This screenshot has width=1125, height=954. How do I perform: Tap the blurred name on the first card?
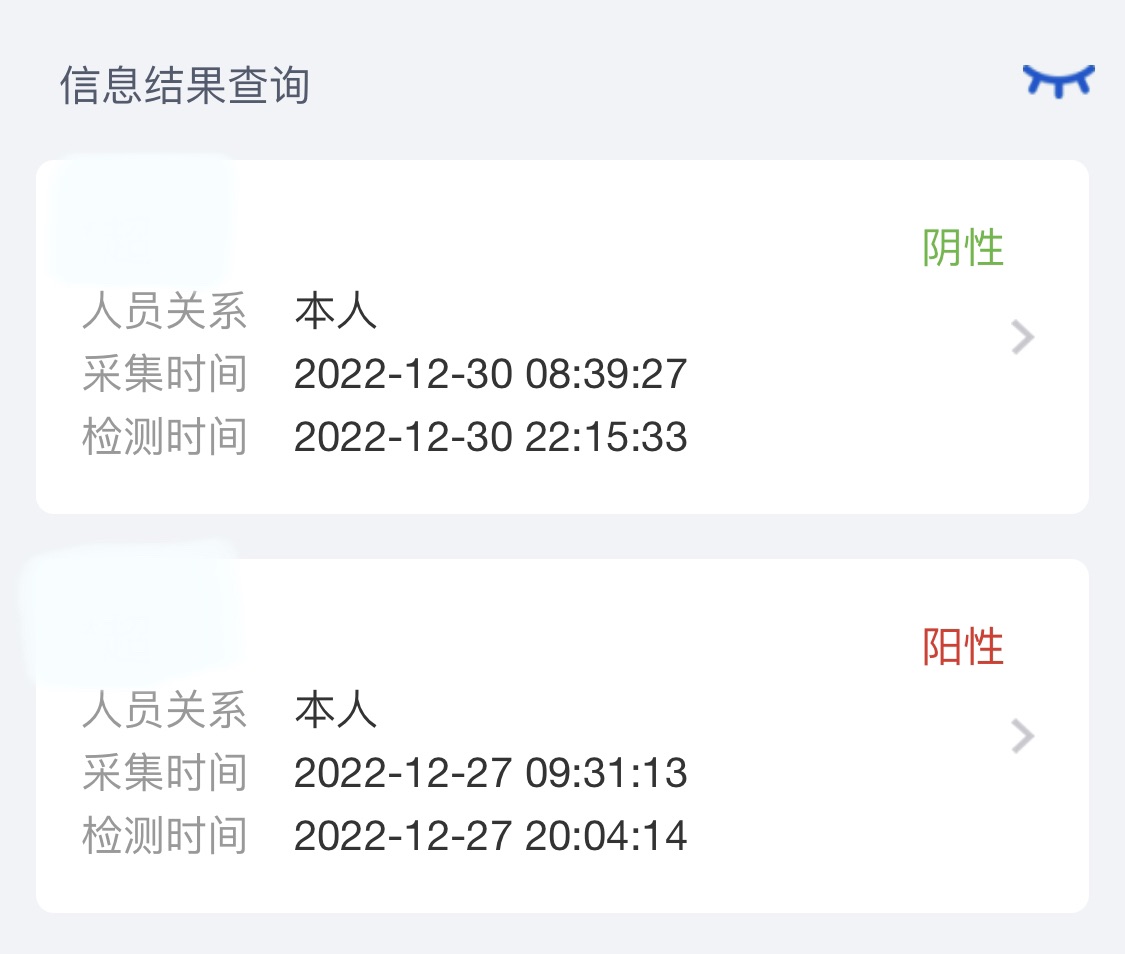pos(141,219)
